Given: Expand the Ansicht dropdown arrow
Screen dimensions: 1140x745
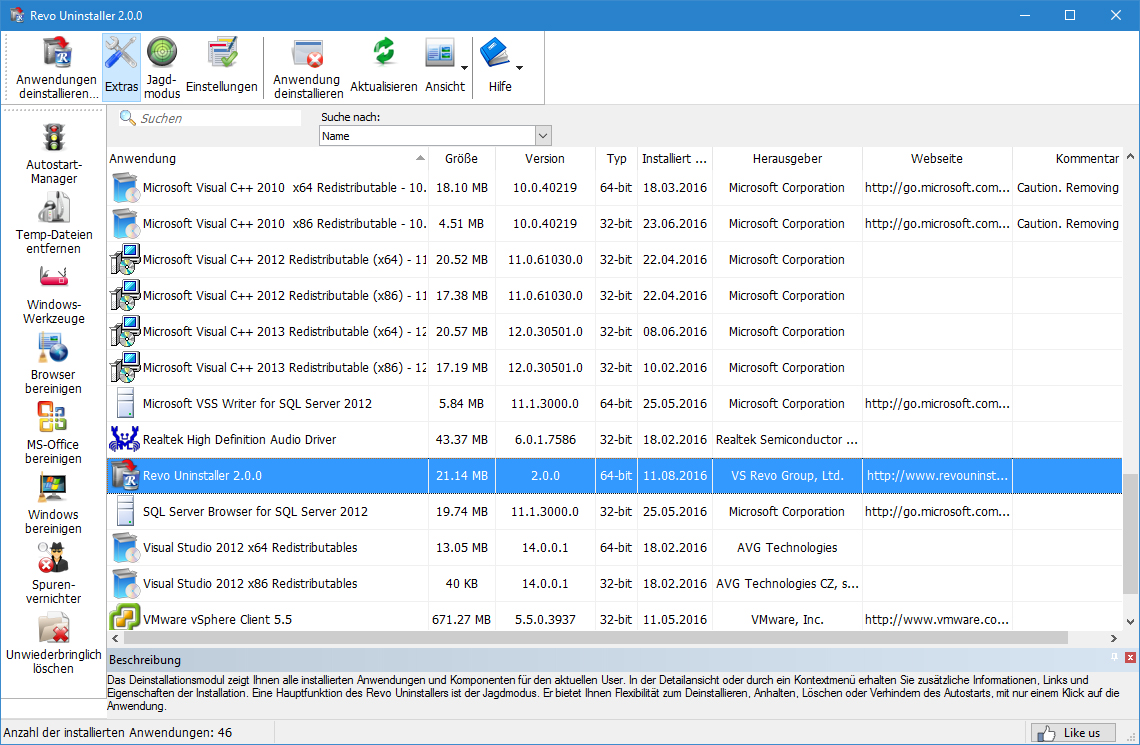Looking at the screenshot, I should tap(465, 68).
